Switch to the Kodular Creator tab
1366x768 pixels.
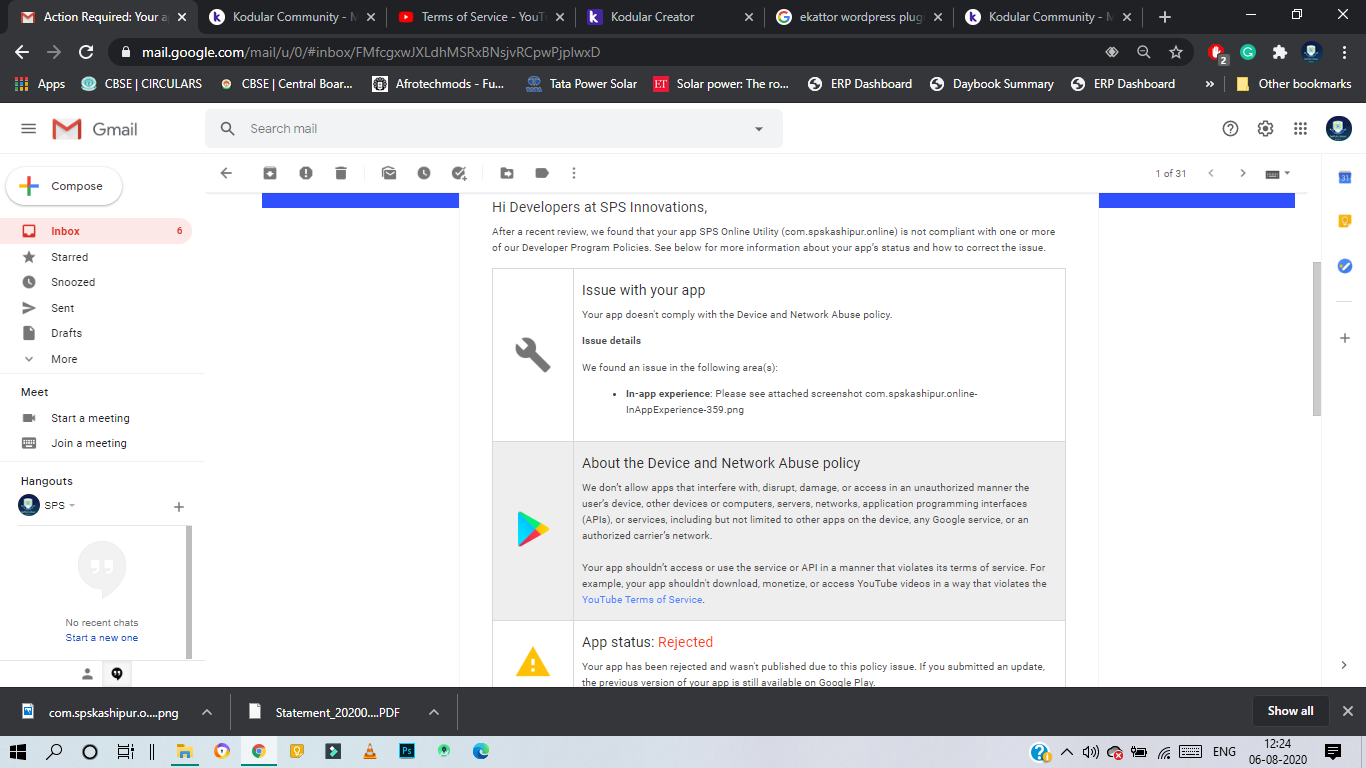coord(670,17)
